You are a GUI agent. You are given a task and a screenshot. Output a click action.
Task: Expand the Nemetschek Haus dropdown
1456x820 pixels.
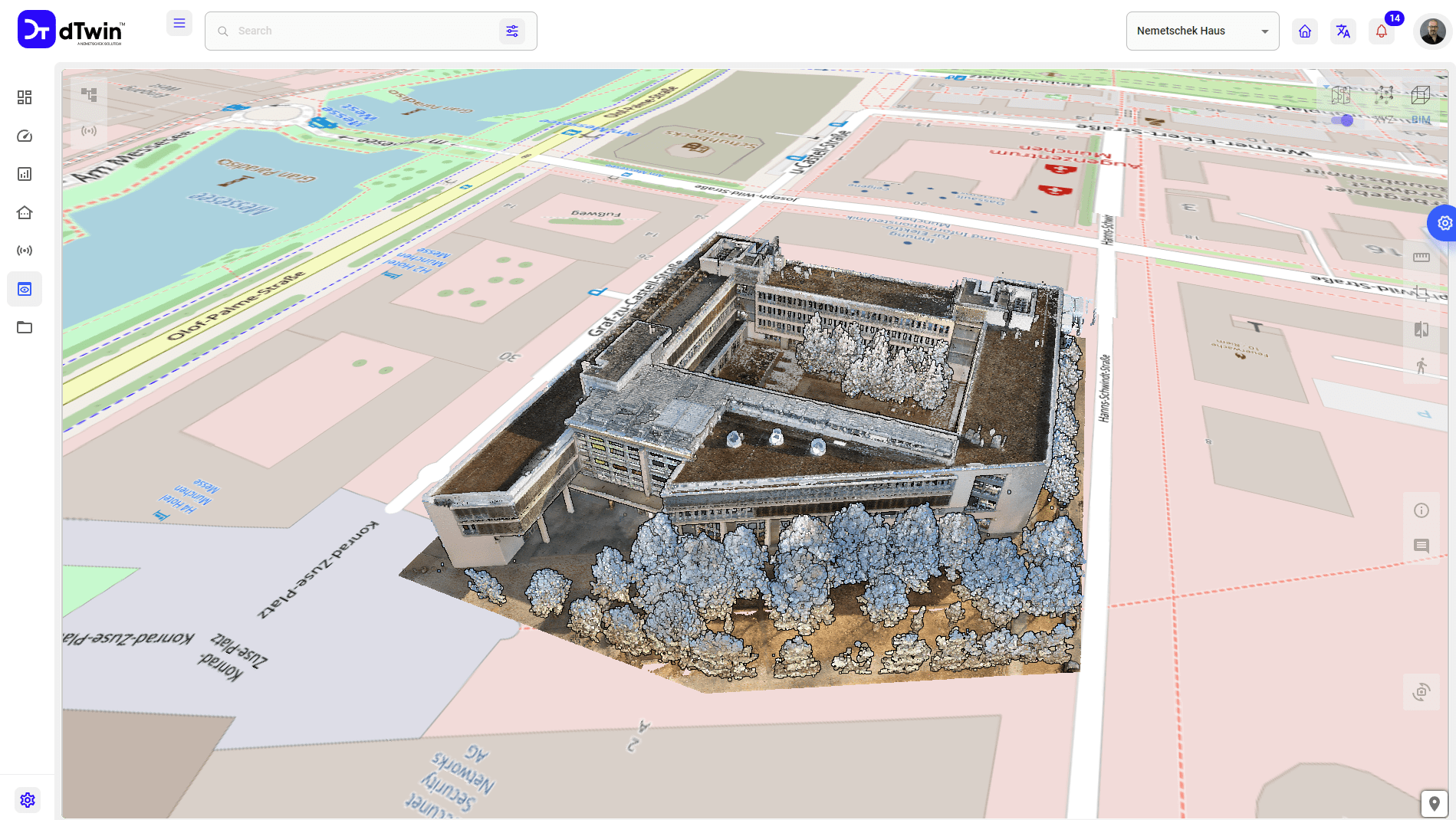tap(1202, 31)
